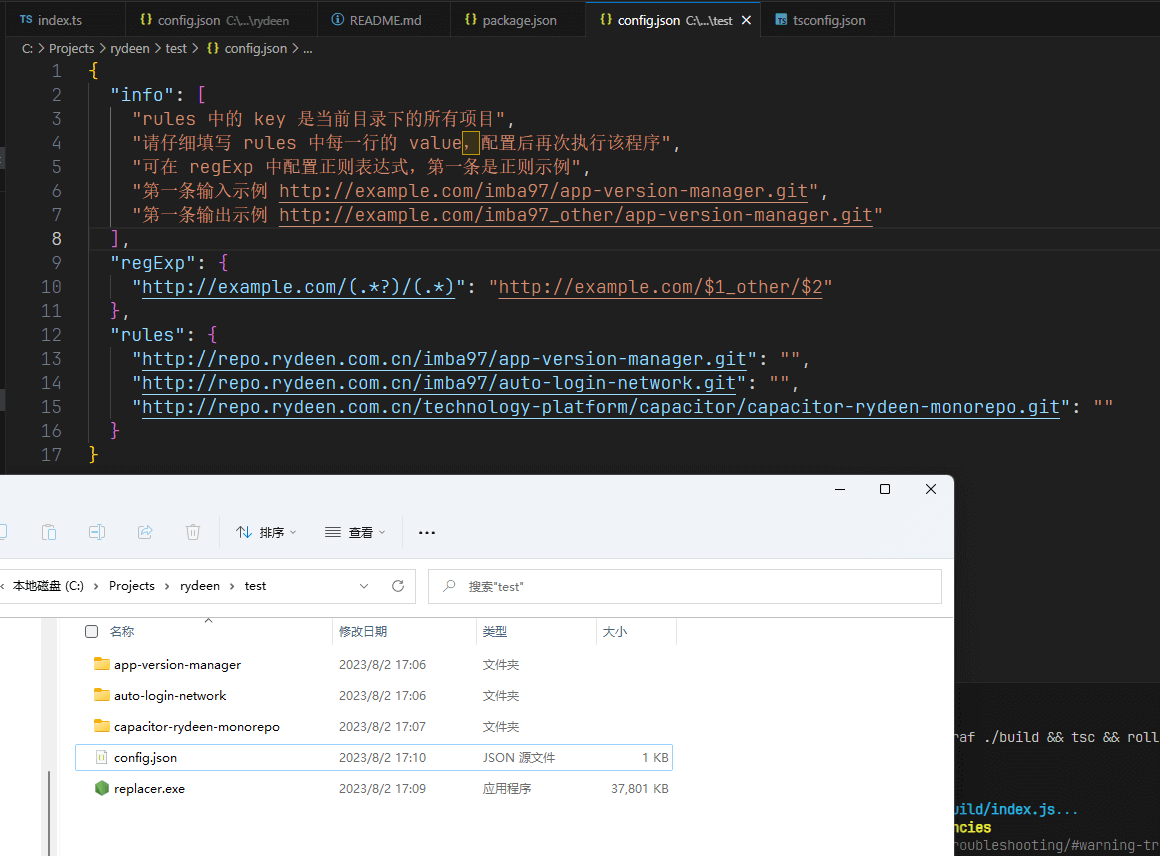The image size is (1160, 856).
Task: Click Projects in the editor breadcrumb
Action: (x=71, y=48)
